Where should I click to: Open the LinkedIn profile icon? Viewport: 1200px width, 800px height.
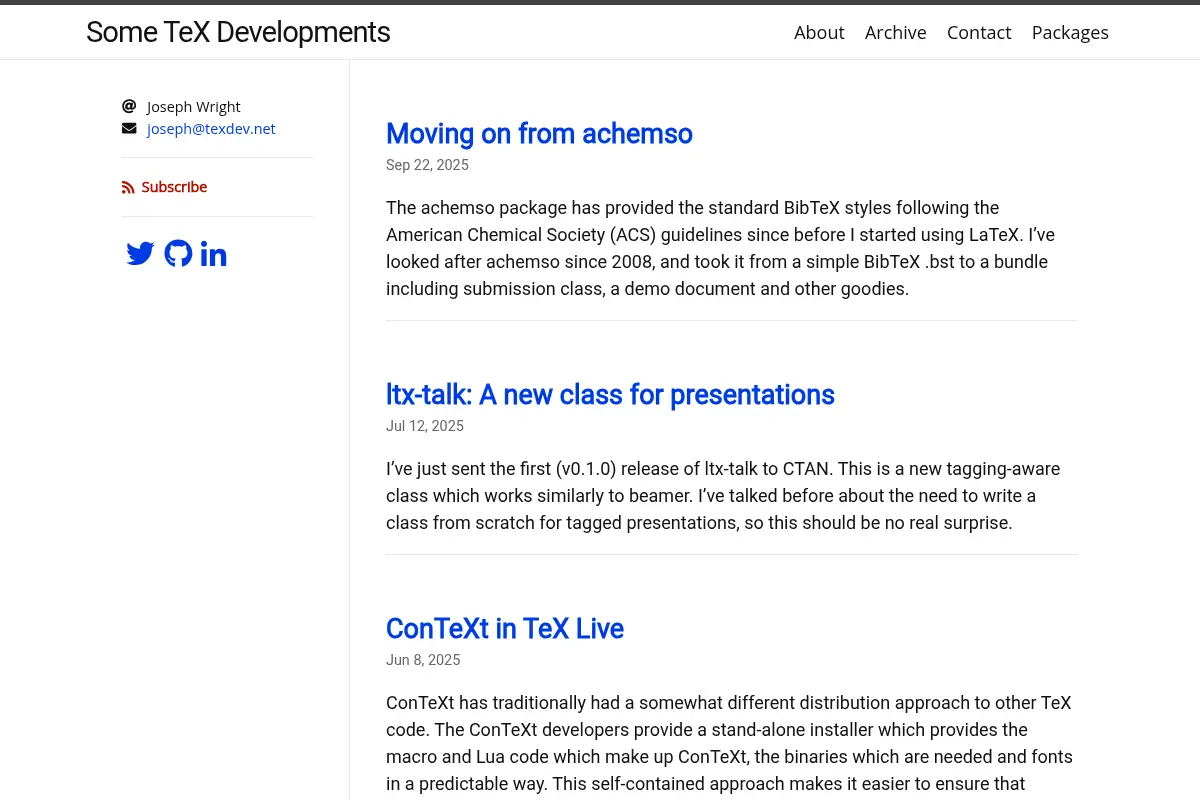coord(213,254)
